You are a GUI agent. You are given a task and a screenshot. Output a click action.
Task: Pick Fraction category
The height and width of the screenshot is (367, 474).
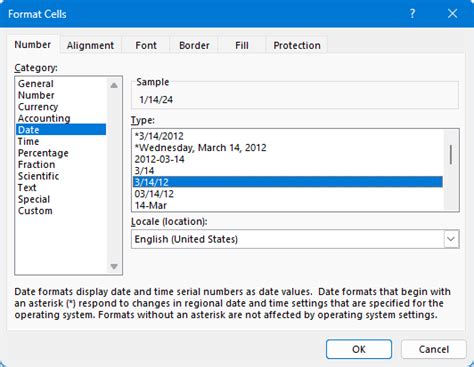61,164
